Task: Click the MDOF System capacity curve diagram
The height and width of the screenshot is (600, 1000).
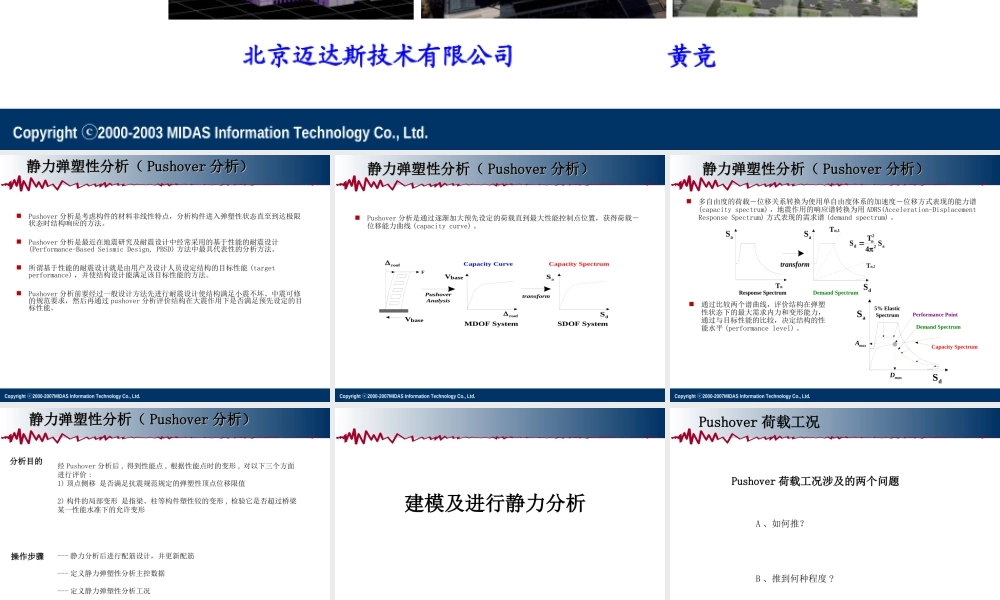Action: tap(490, 293)
